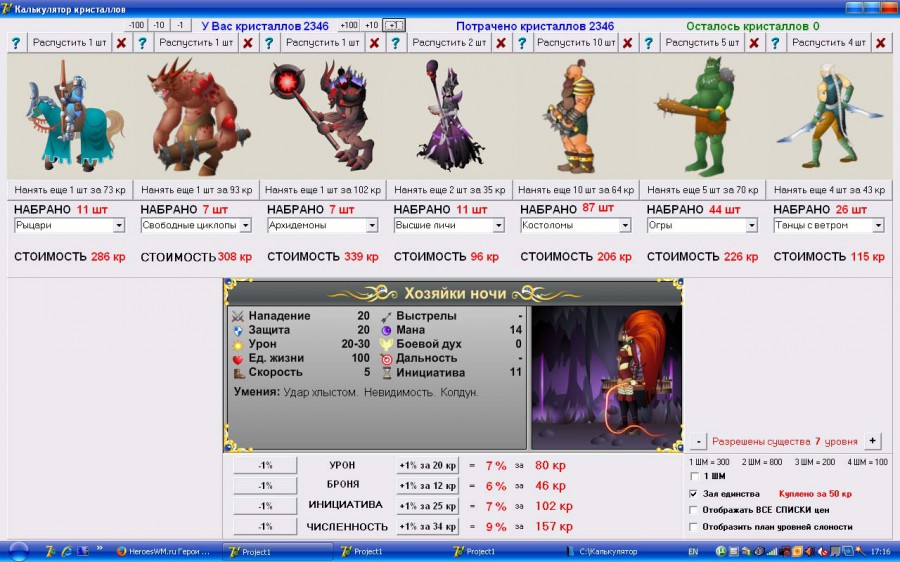Add 10 crystals with the +10 button
Image resolution: width=900 pixels, height=562 pixels.
pos(371,25)
